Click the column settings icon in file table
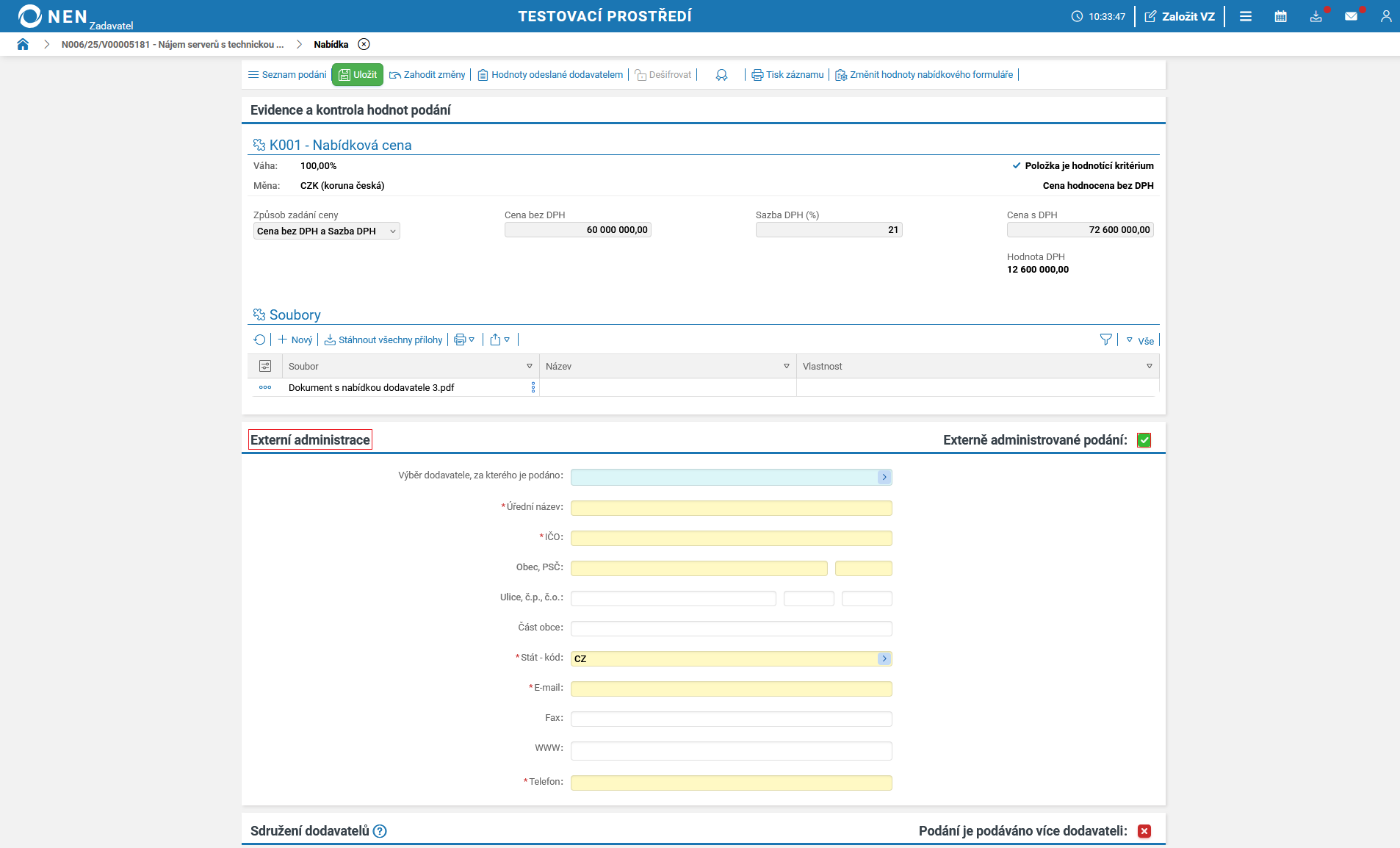 (x=265, y=366)
